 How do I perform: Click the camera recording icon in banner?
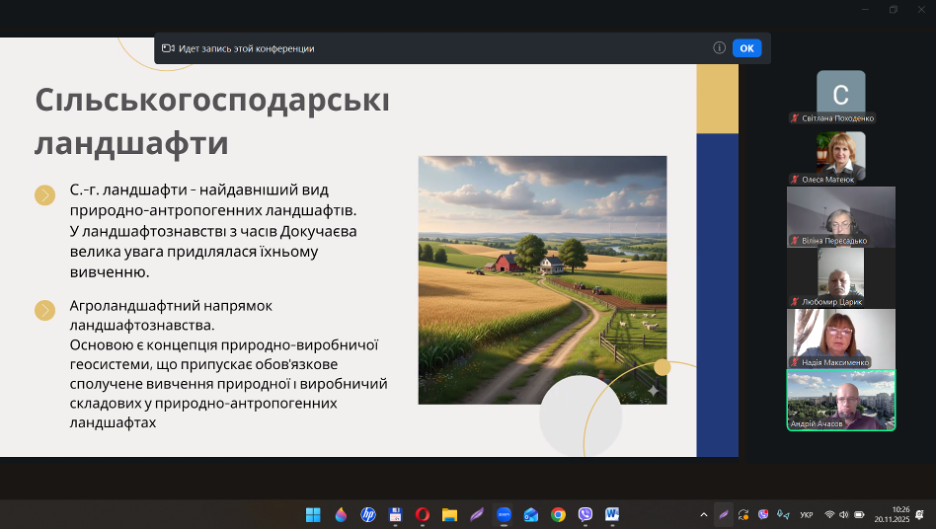point(168,48)
